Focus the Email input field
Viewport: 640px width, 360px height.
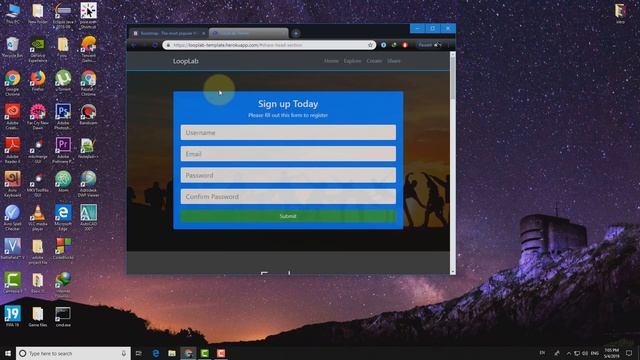288,154
